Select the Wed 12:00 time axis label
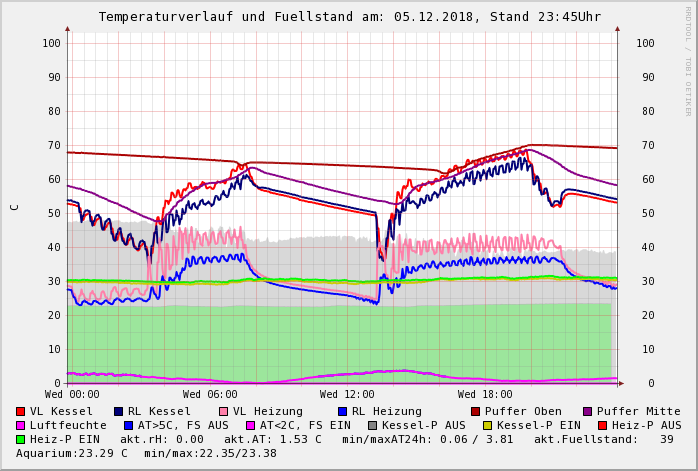Viewport: 698px width, 471px height. pyautogui.click(x=347, y=394)
